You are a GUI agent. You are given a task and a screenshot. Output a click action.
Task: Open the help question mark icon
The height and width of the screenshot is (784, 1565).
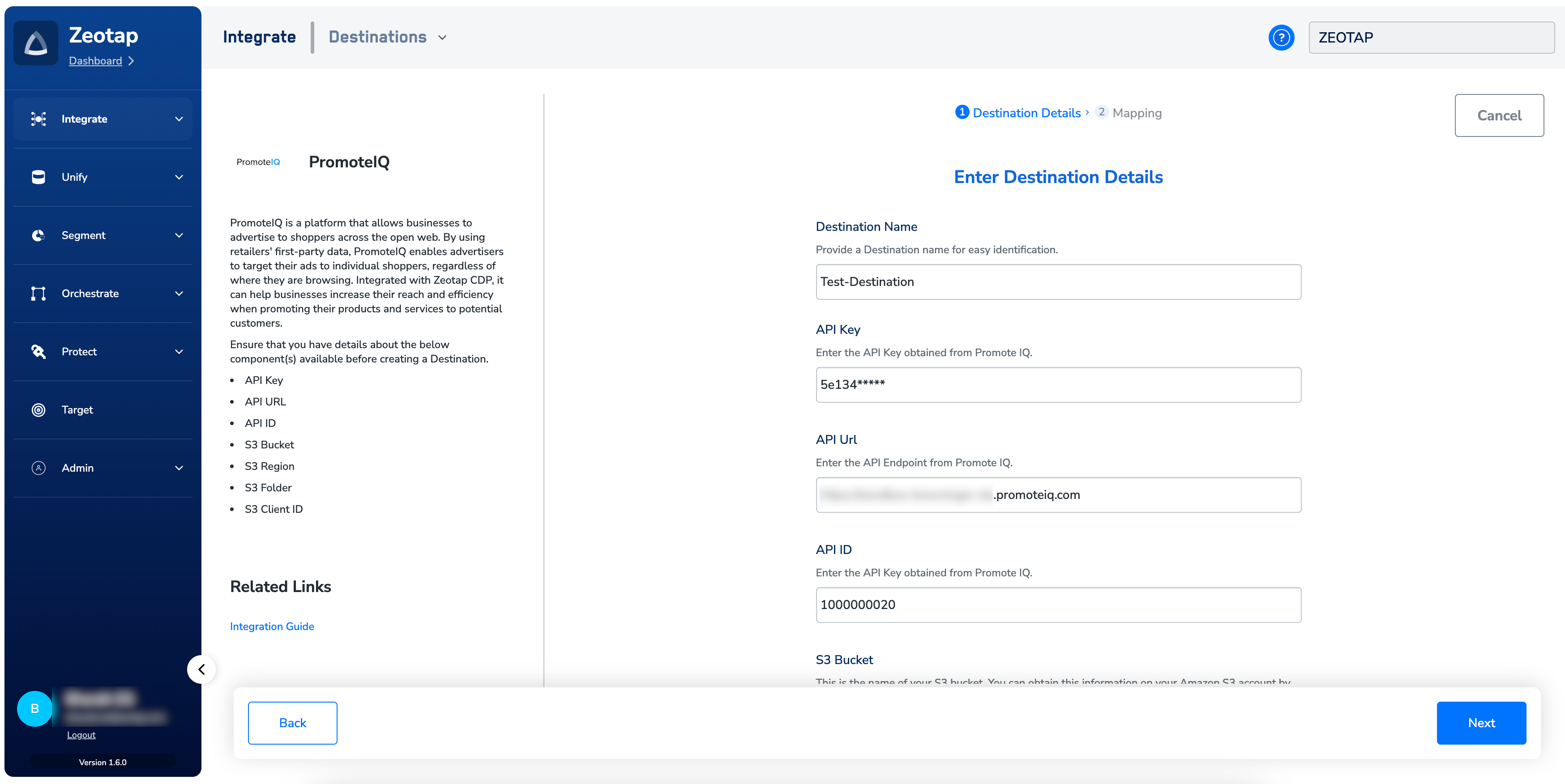click(x=1281, y=38)
